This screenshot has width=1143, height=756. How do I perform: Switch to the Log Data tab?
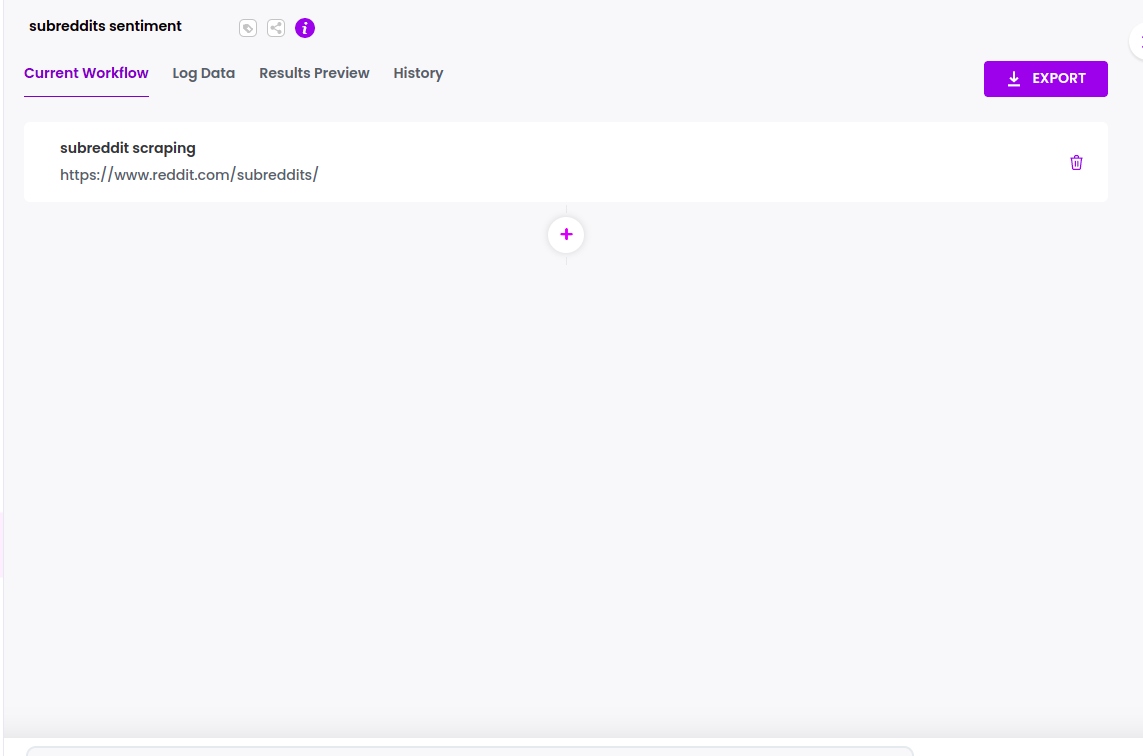coord(203,73)
